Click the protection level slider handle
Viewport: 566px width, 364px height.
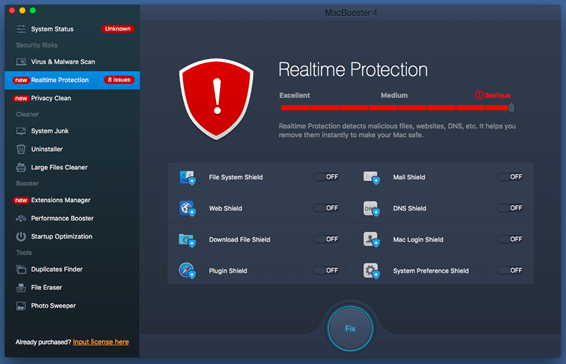tap(511, 107)
